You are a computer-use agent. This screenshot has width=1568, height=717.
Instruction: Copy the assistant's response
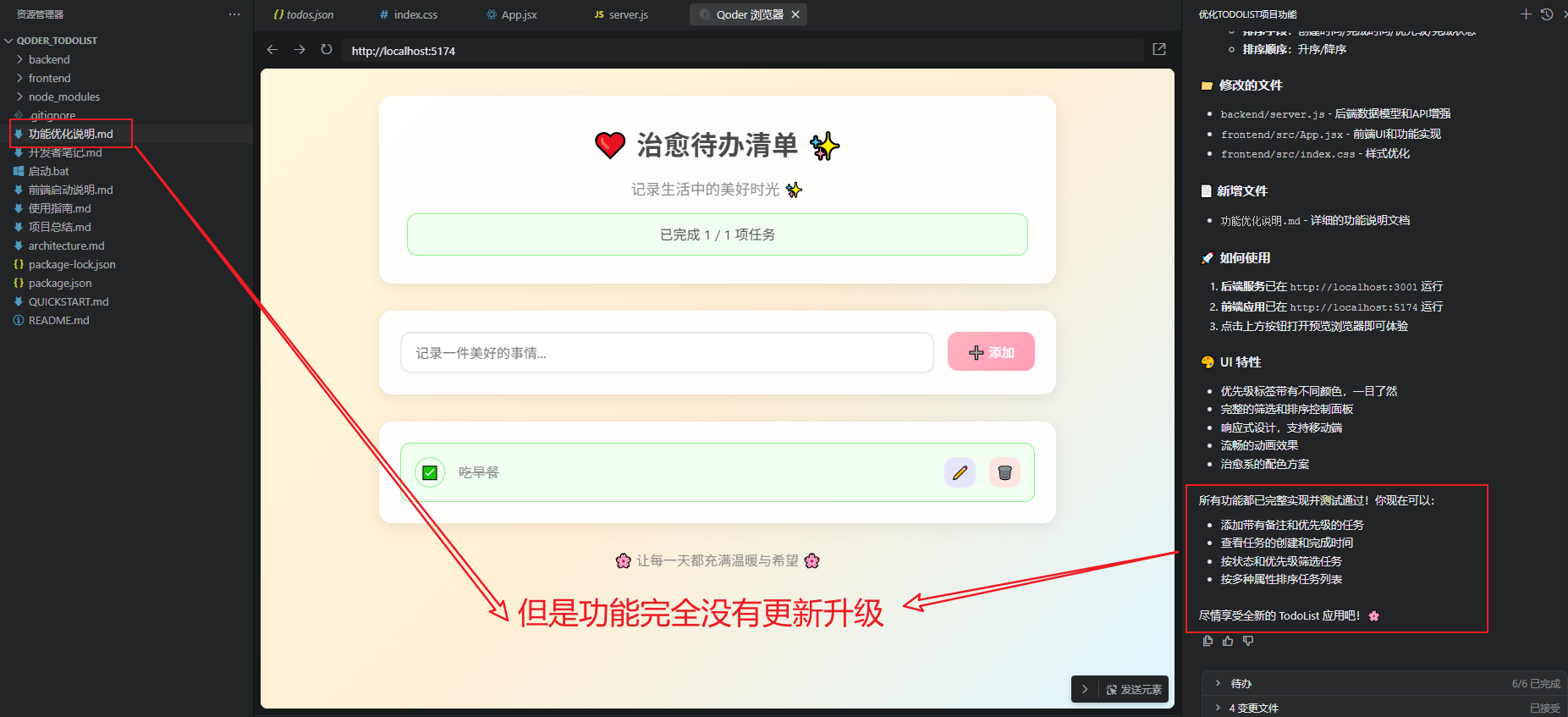tap(1208, 641)
